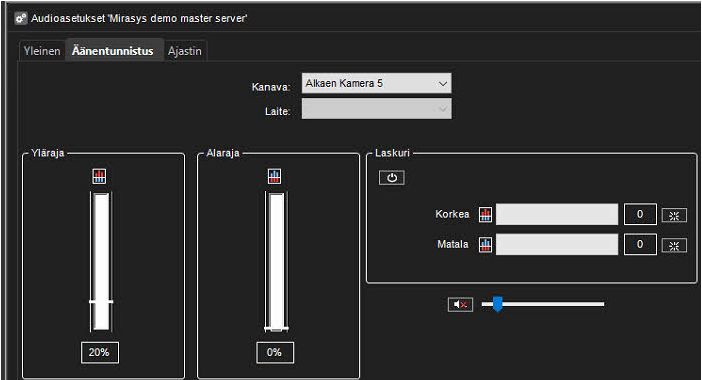This screenshot has height=380, width=702.
Task: Click the blue volume slider handle
Action: tap(497, 304)
